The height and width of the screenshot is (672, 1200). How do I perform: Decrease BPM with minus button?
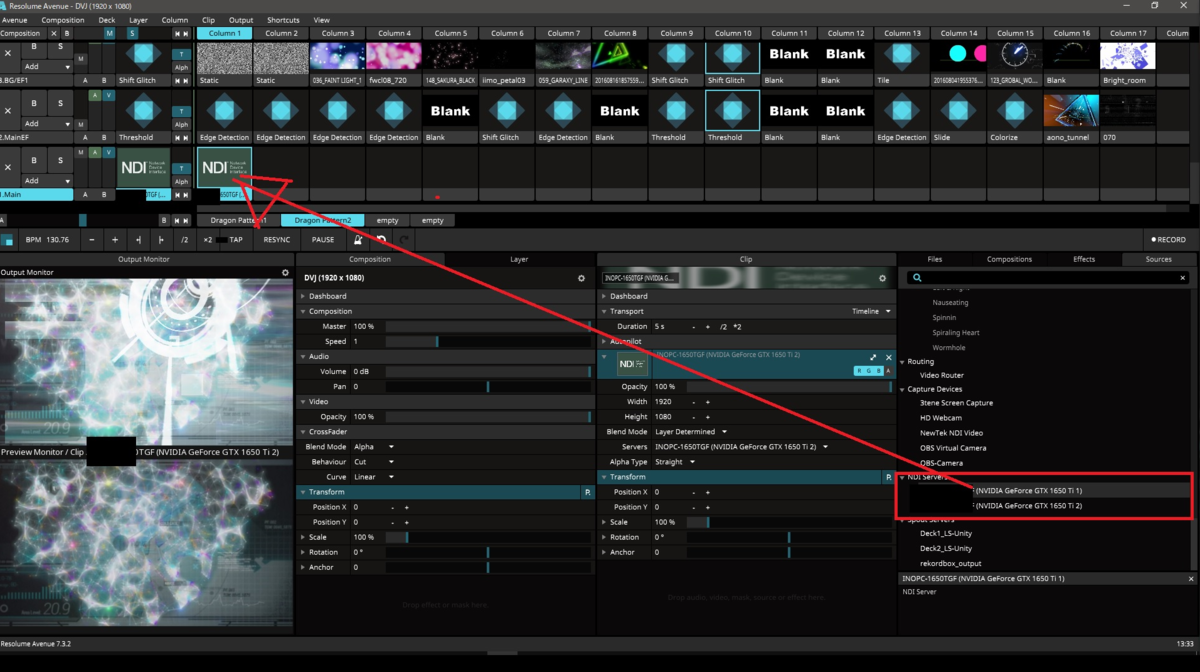point(92,240)
